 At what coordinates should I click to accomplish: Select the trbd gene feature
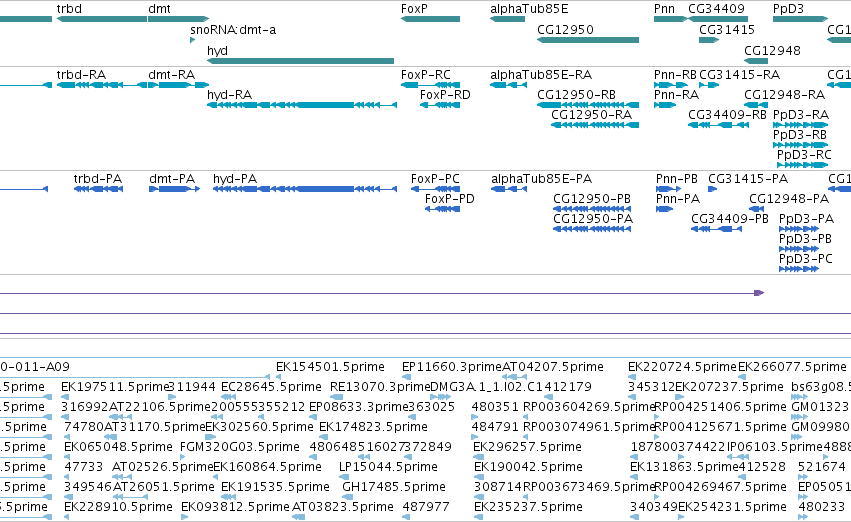(101, 19)
